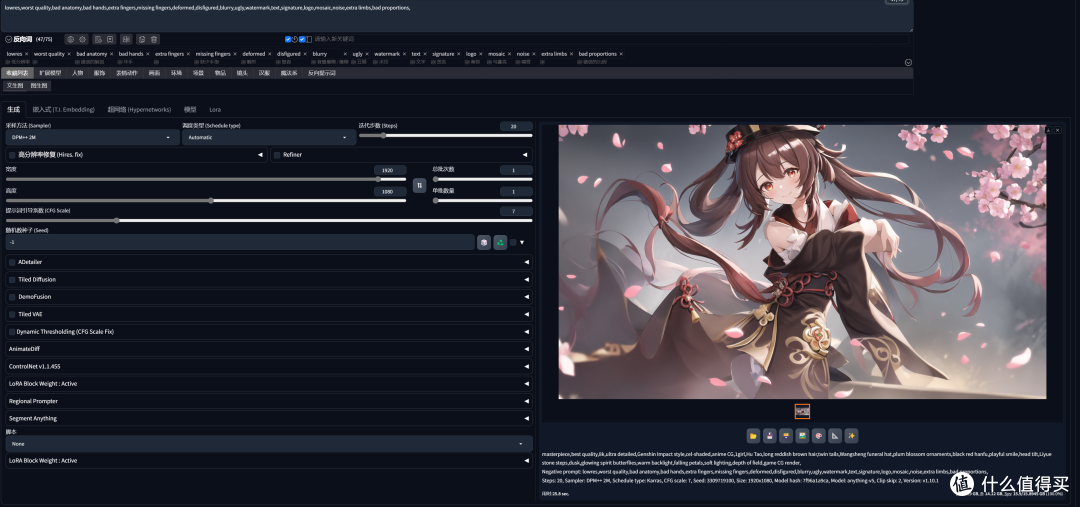1080x507 pixels.
Task: Select the 汉服 category button
Action: pyautogui.click(x=264, y=72)
